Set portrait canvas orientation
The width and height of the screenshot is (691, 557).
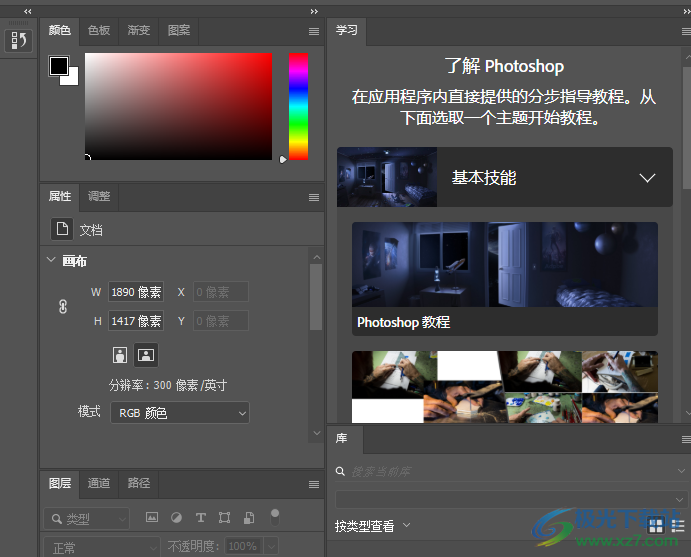pos(120,355)
